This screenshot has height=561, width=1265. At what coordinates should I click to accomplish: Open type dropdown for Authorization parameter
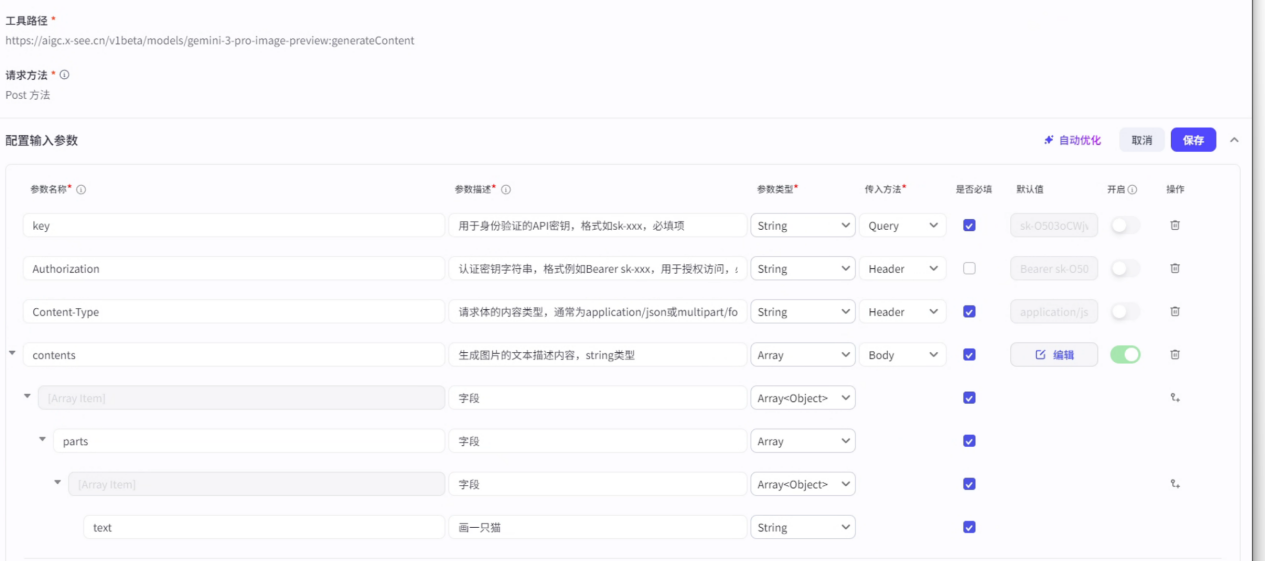click(803, 268)
